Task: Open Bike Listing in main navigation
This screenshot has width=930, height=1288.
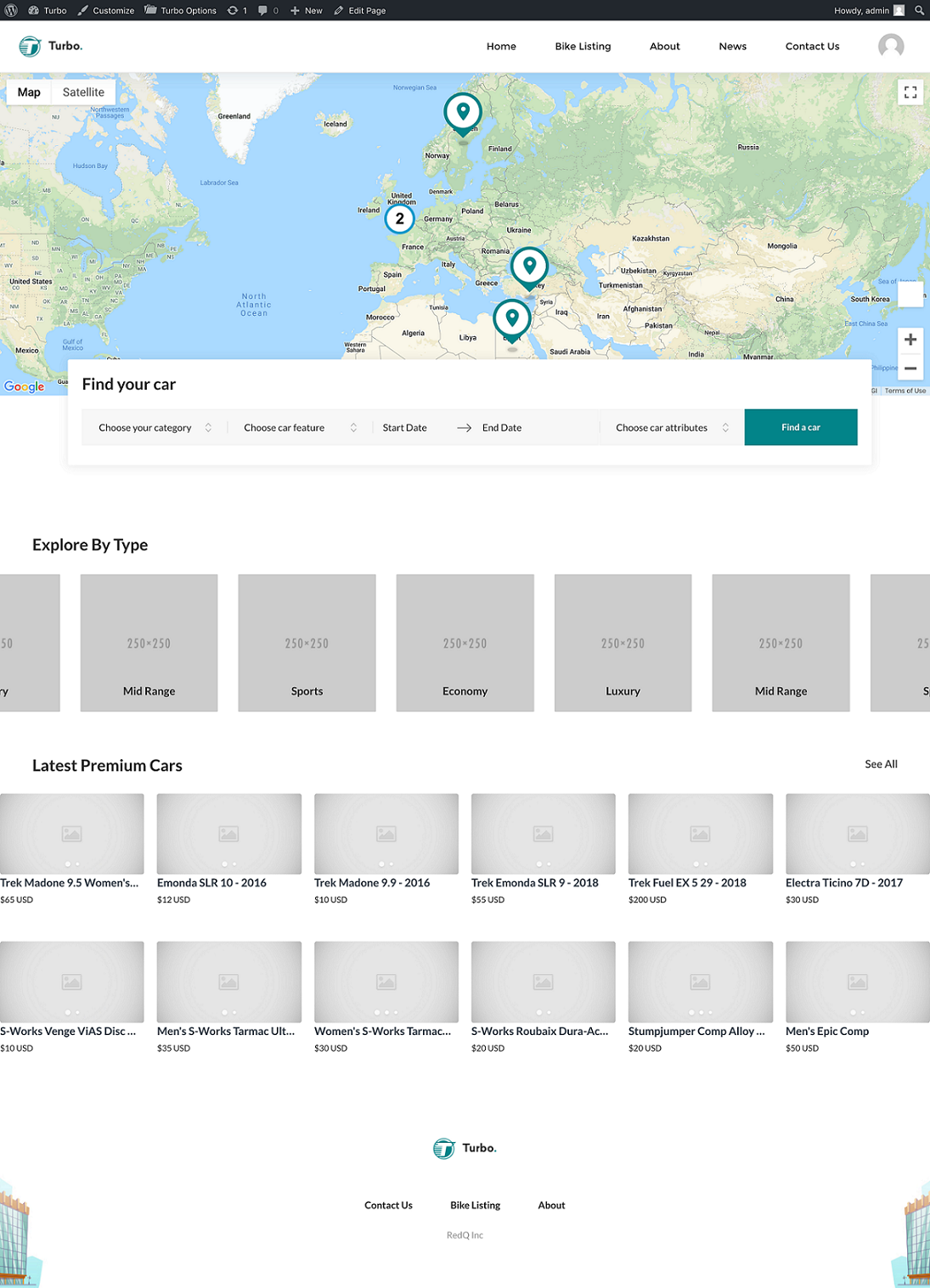Action: 583,47
